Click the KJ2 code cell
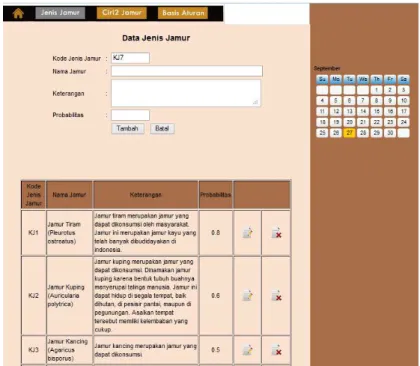The width and height of the screenshot is (420, 366). [x=33, y=296]
